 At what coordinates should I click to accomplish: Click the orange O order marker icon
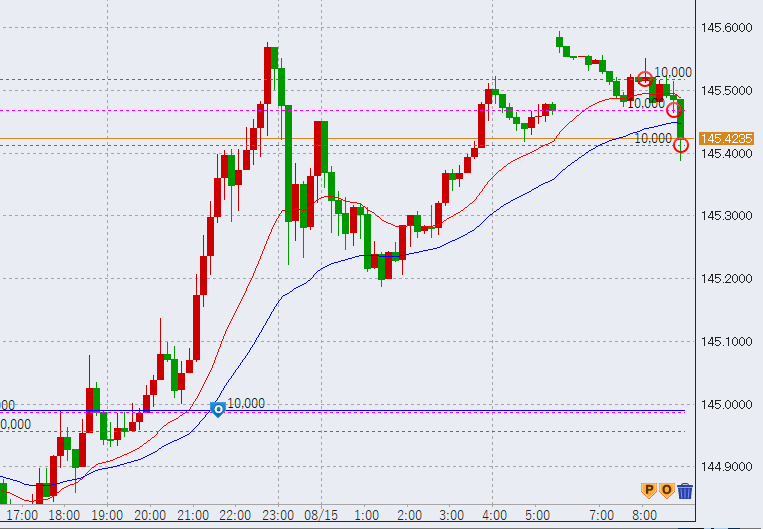coord(666,490)
